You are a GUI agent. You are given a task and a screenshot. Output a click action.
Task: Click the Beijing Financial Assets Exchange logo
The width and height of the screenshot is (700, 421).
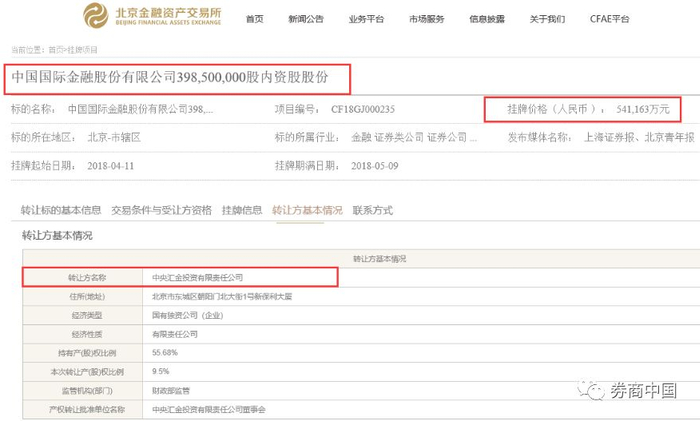(152, 16)
